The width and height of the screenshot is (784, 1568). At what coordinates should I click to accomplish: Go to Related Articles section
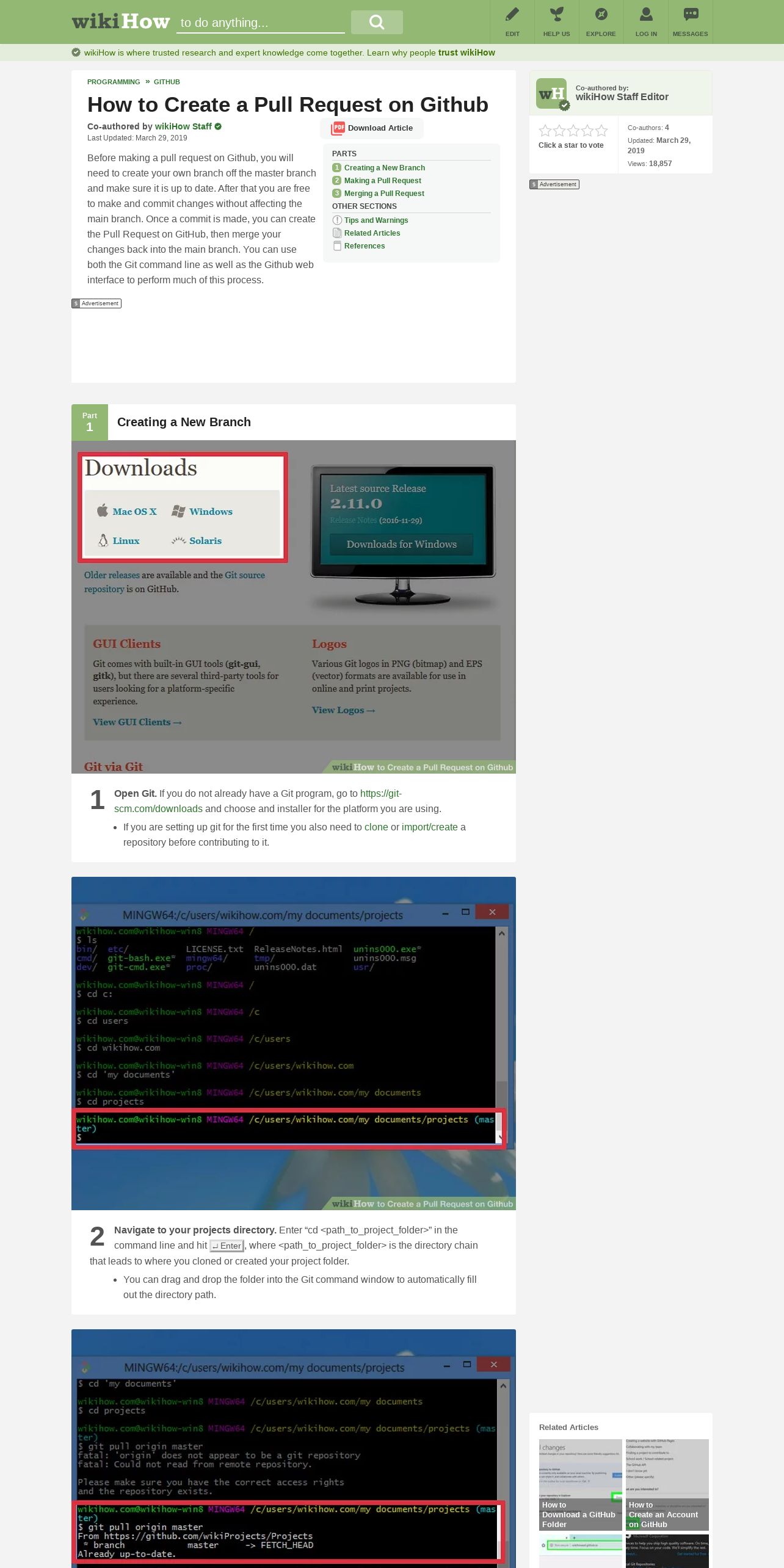click(x=372, y=233)
